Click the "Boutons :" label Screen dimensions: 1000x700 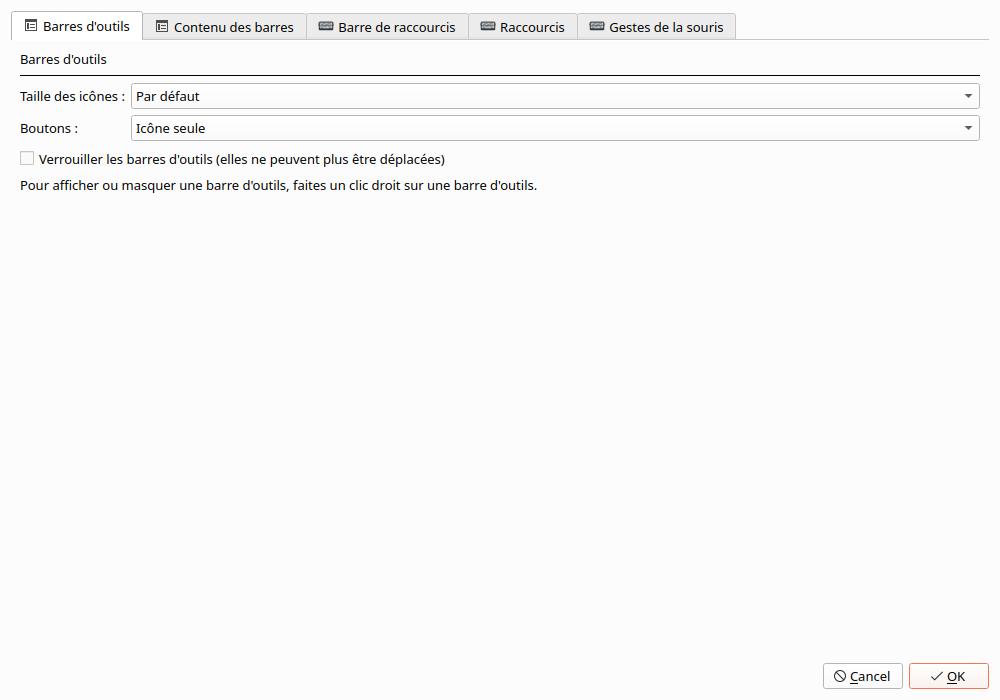(x=49, y=128)
